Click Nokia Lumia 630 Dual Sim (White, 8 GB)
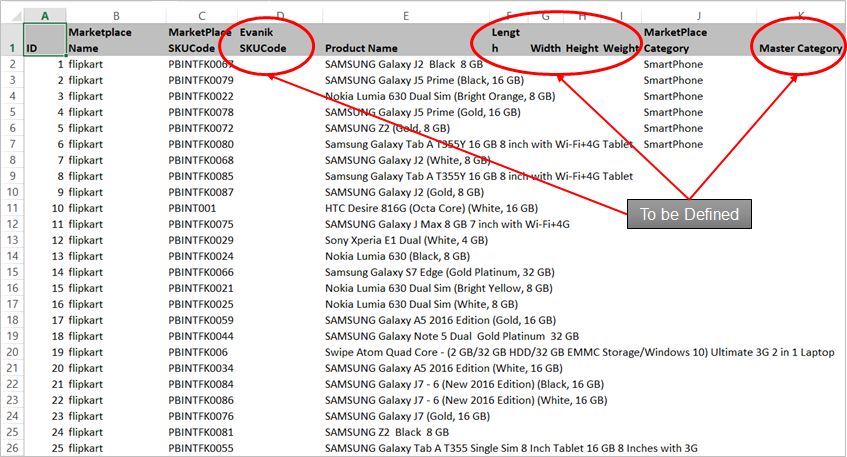 point(421,304)
